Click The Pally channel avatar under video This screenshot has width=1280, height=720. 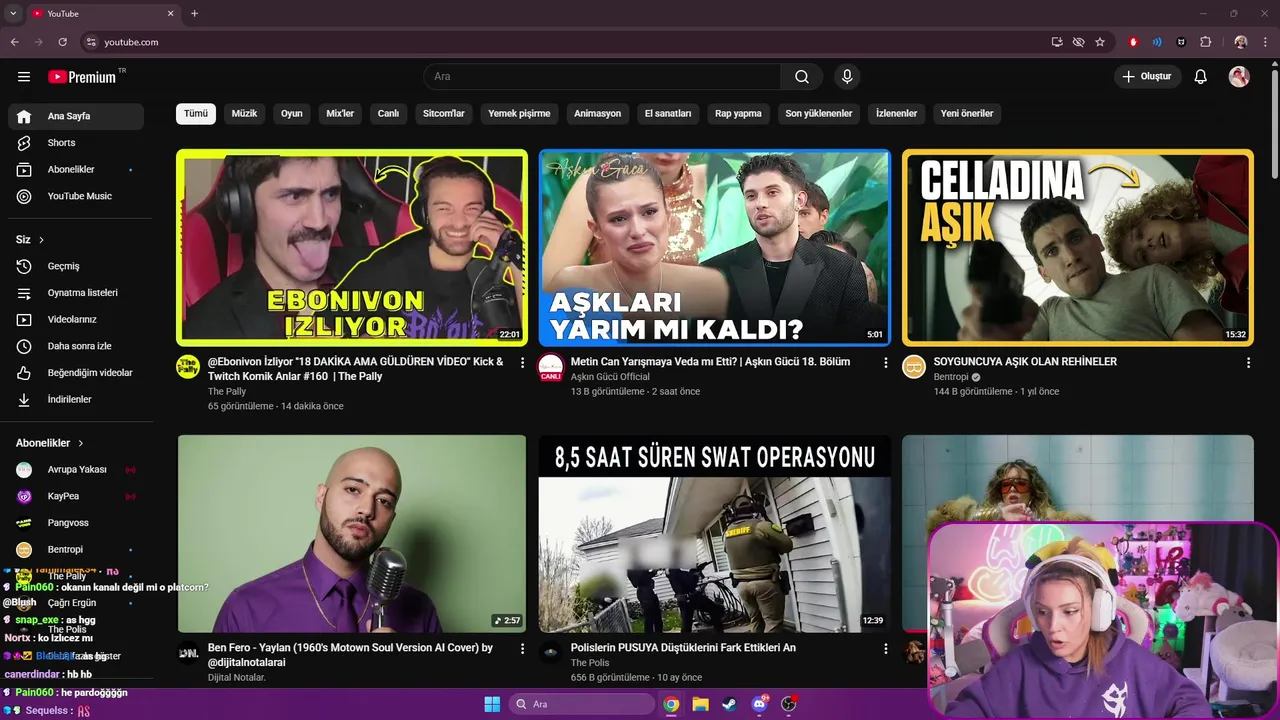coord(188,366)
